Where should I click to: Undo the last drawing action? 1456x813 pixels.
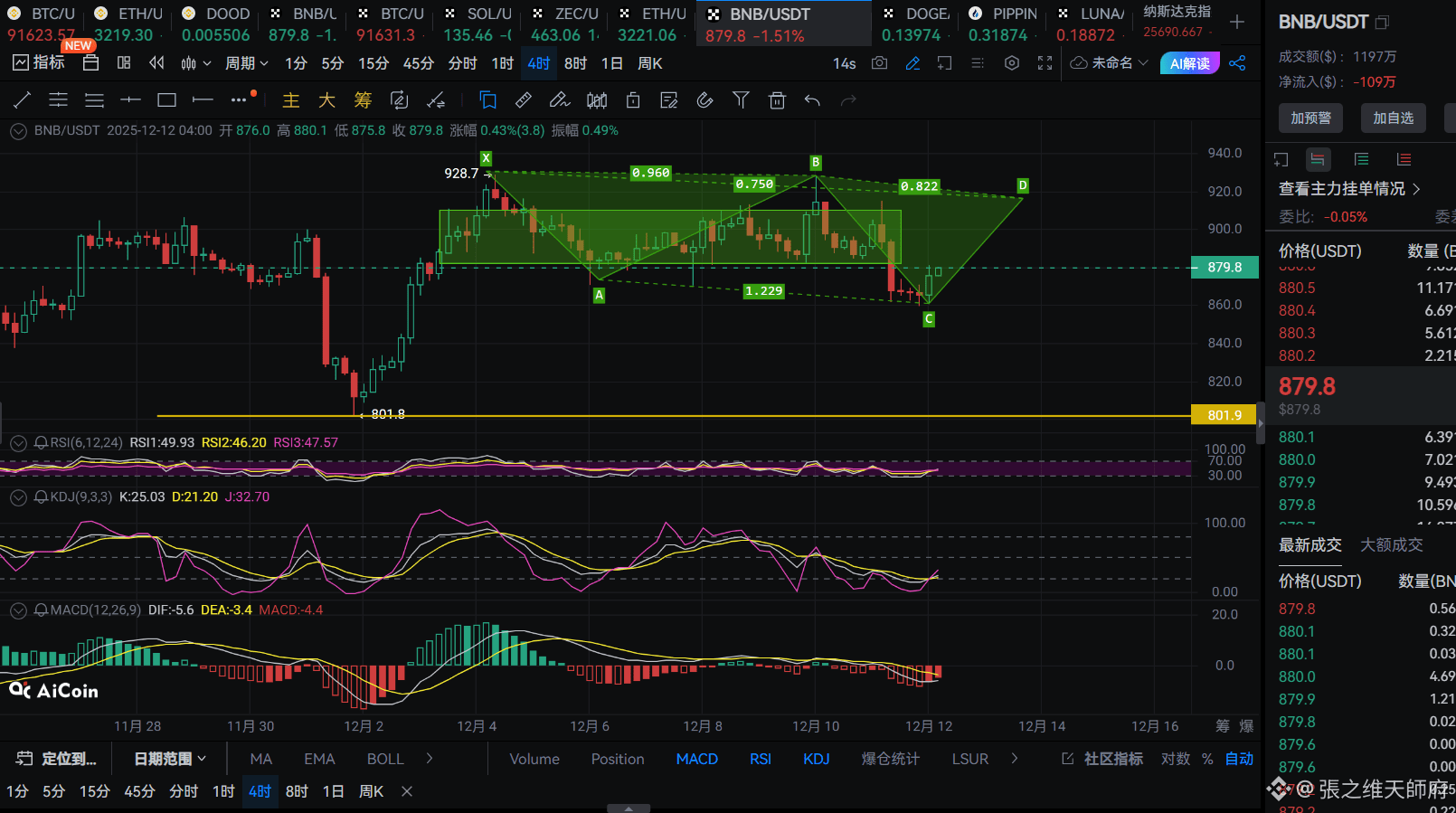coord(812,100)
